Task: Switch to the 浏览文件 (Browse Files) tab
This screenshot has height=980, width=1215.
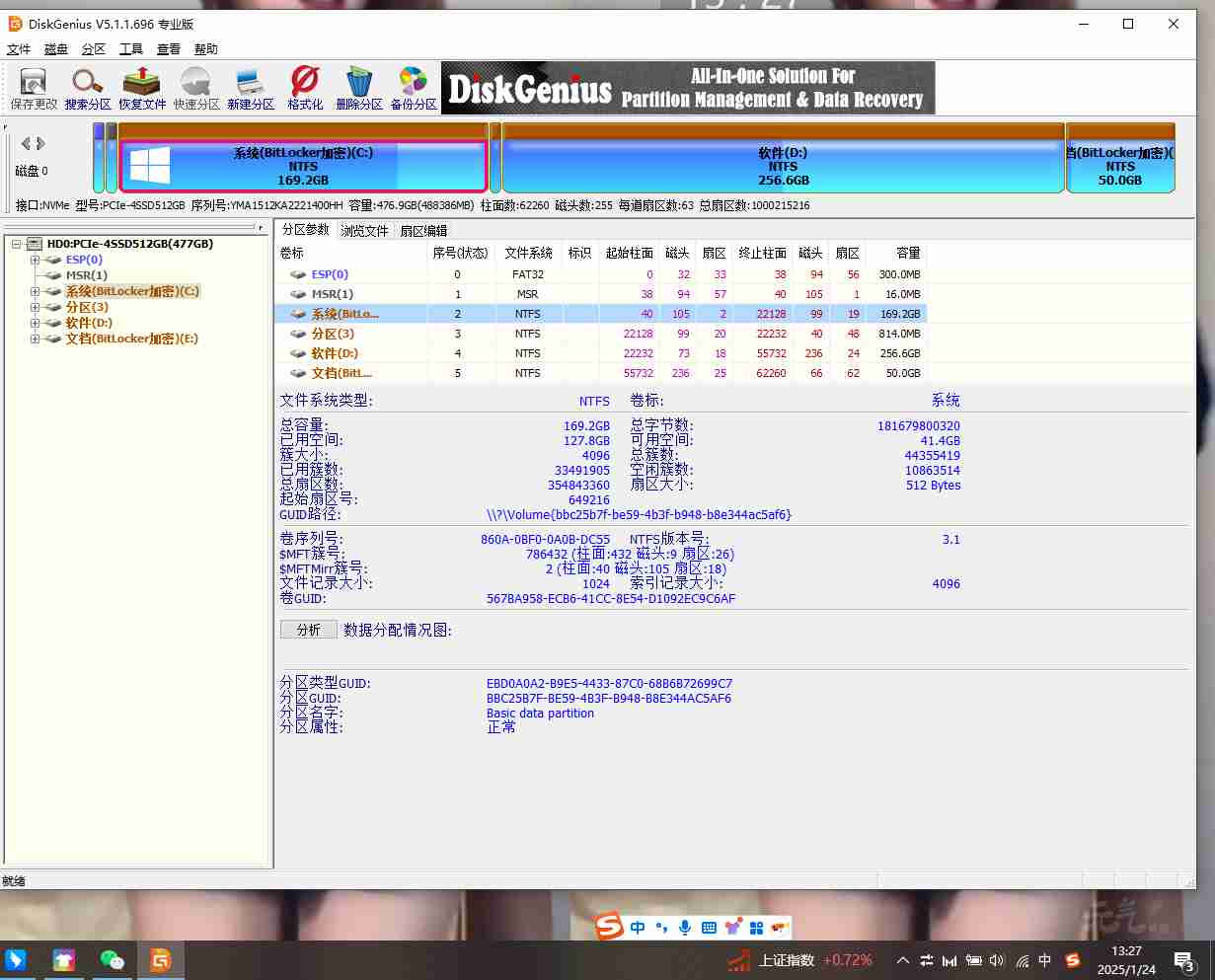Action: (x=364, y=231)
